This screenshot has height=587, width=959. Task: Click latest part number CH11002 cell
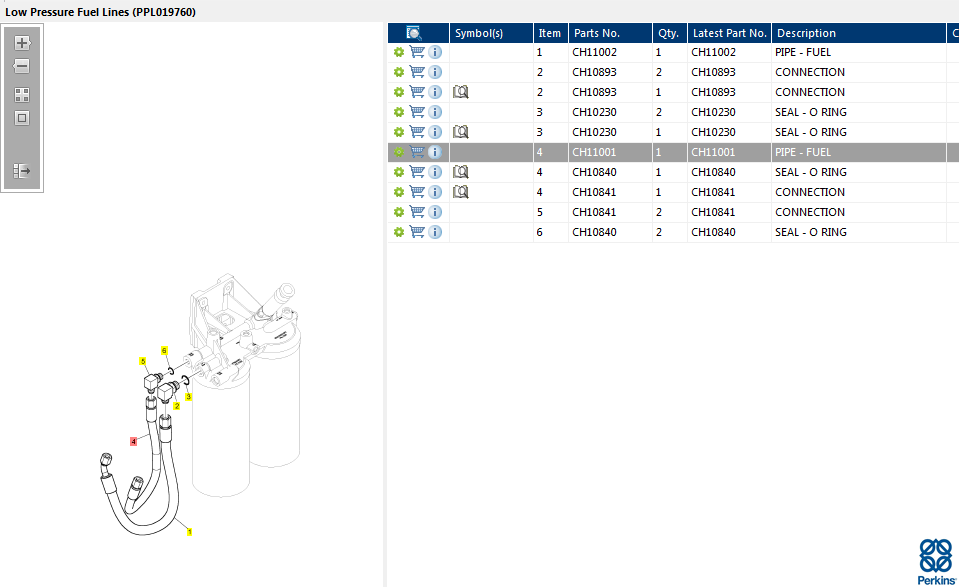tap(713, 52)
